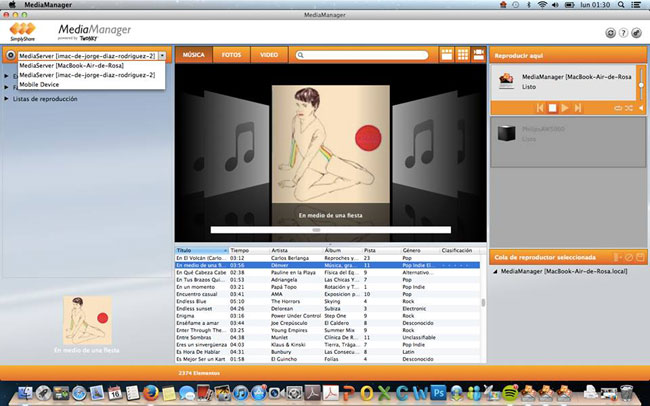The width and height of the screenshot is (650, 406).
Task: Open the help question mark icon
Action: 623,33
